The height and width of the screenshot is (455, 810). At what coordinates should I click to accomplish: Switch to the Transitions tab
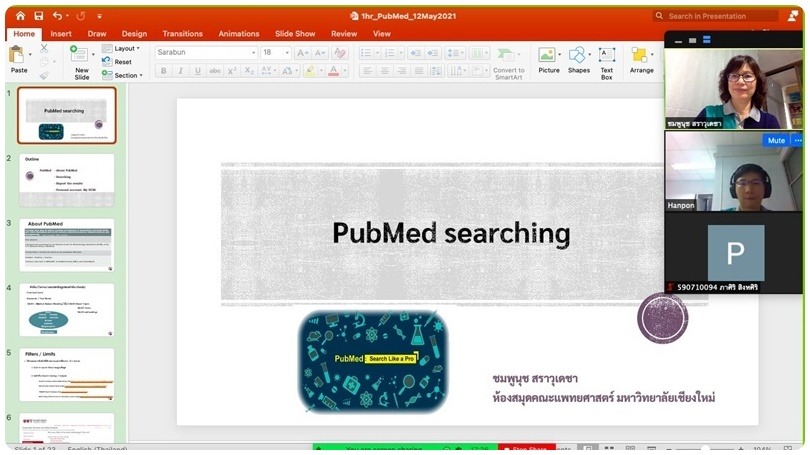pyautogui.click(x=182, y=33)
